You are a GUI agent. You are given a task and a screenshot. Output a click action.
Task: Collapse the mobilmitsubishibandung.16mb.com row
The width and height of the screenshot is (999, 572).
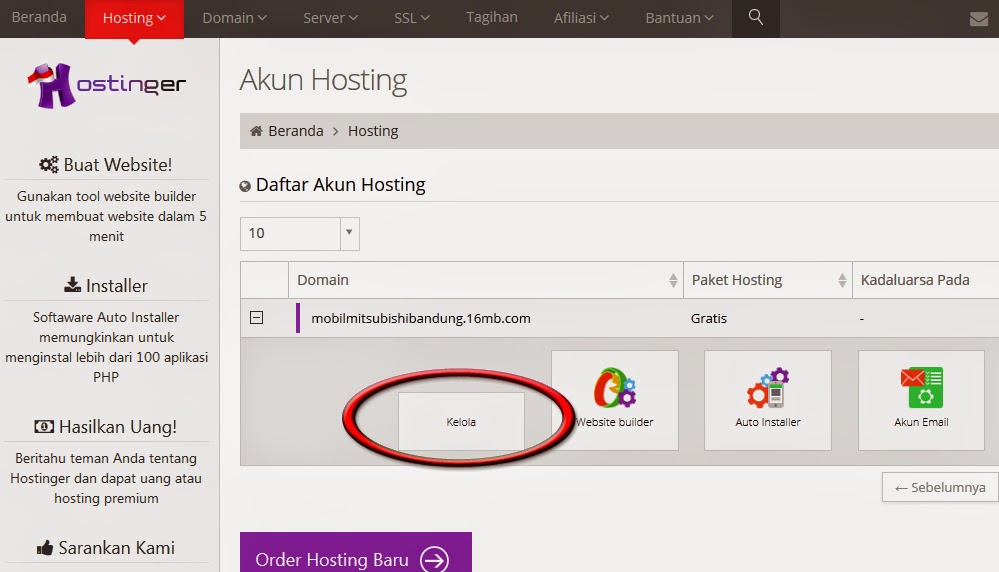[257, 317]
